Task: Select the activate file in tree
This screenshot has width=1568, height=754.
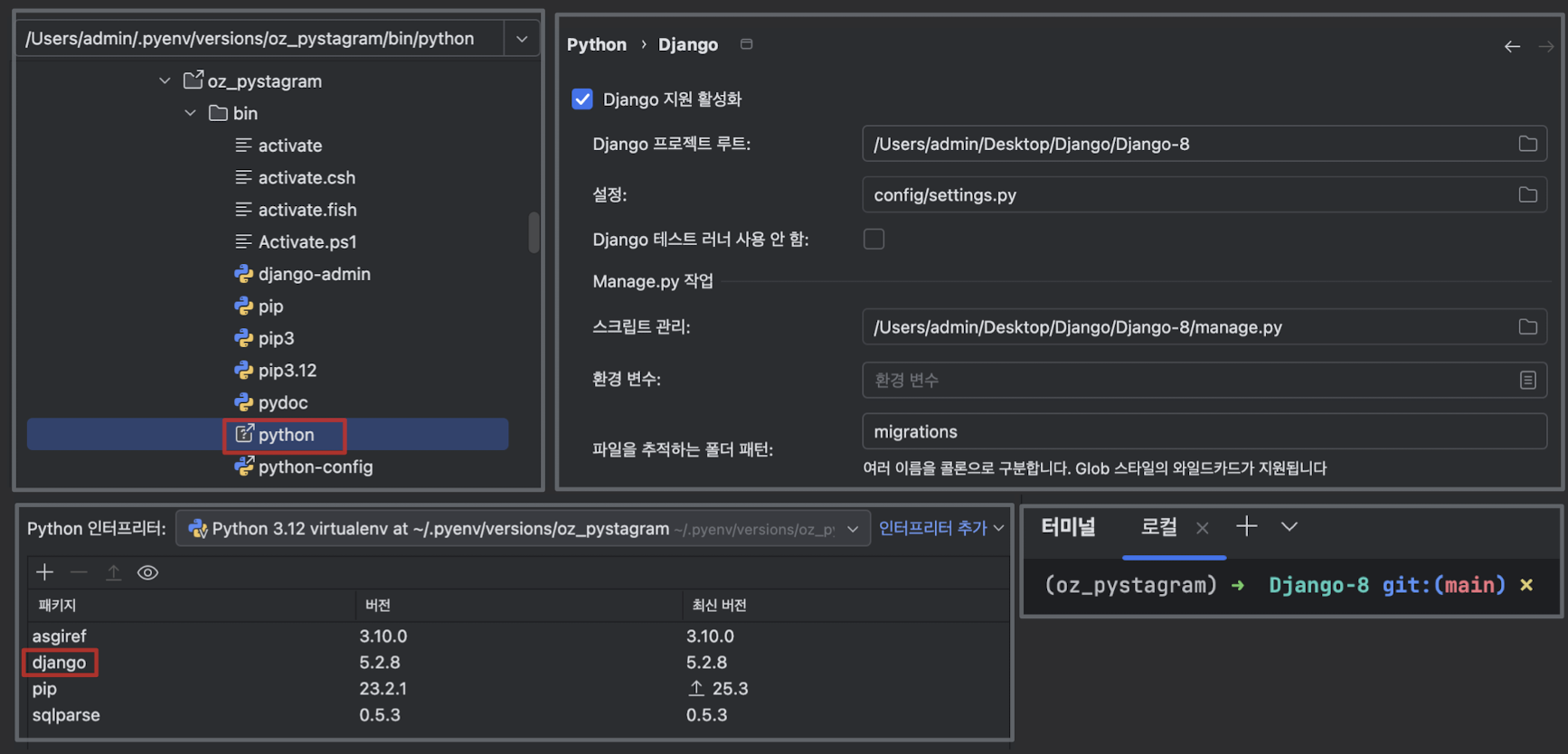Action: click(x=289, y=146)
